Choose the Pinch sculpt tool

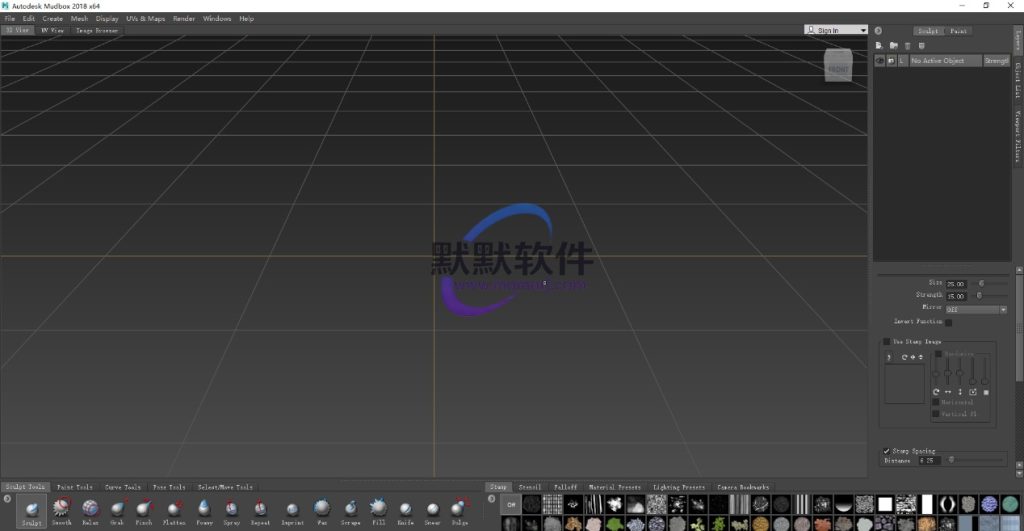(144, 509)
